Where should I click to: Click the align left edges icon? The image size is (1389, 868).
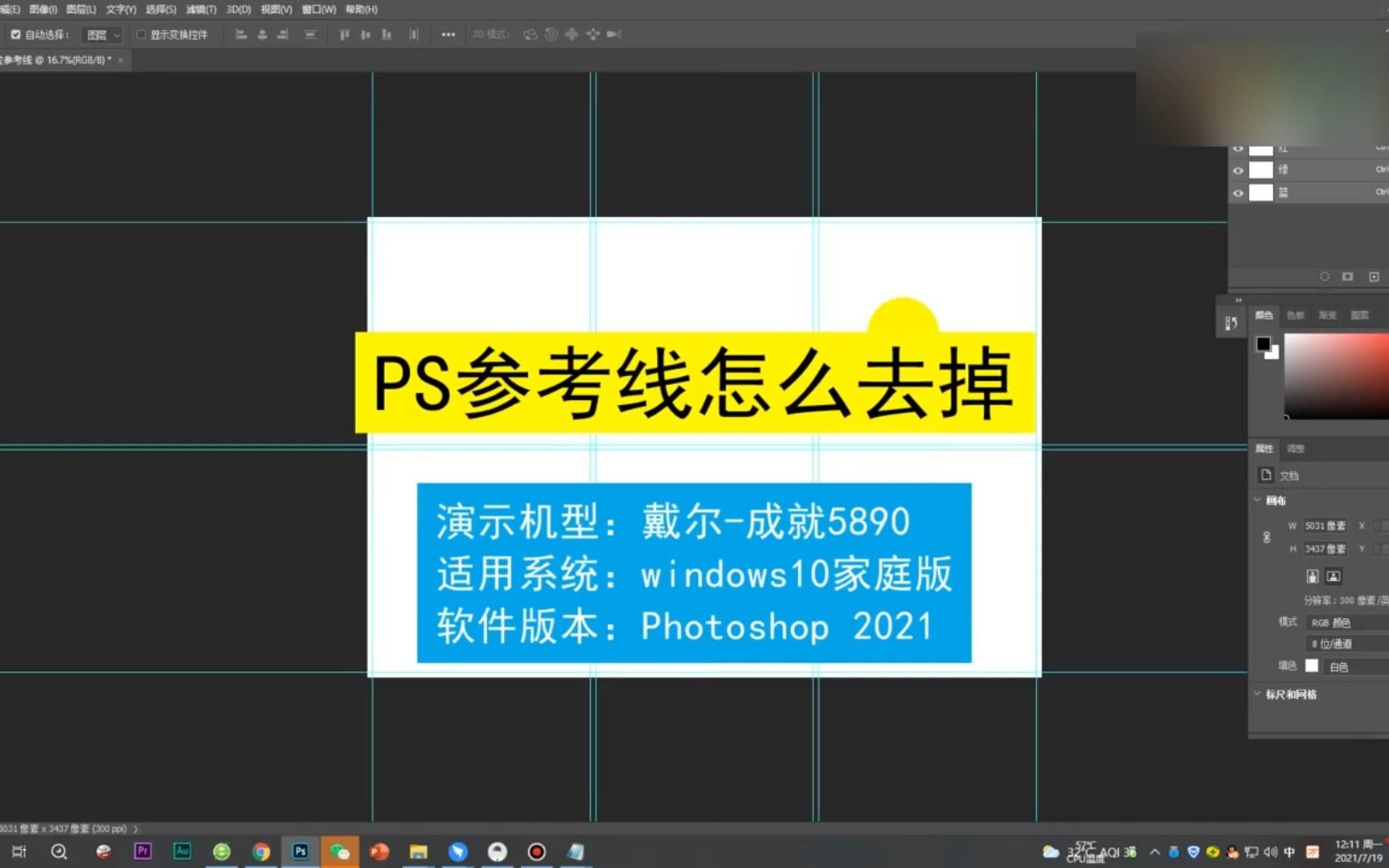(241, 35)
